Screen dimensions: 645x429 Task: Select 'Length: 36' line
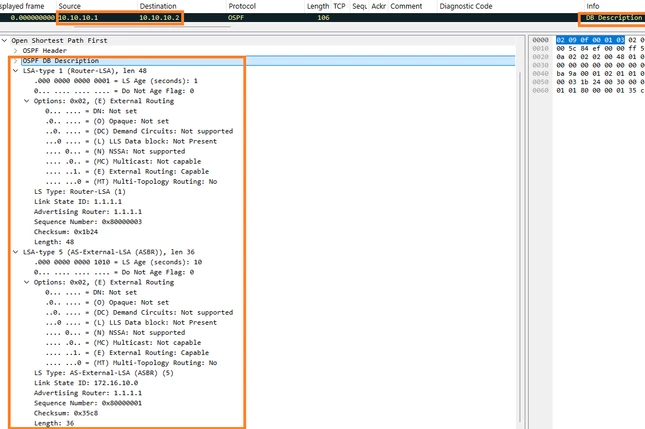(x=54, y=423)
